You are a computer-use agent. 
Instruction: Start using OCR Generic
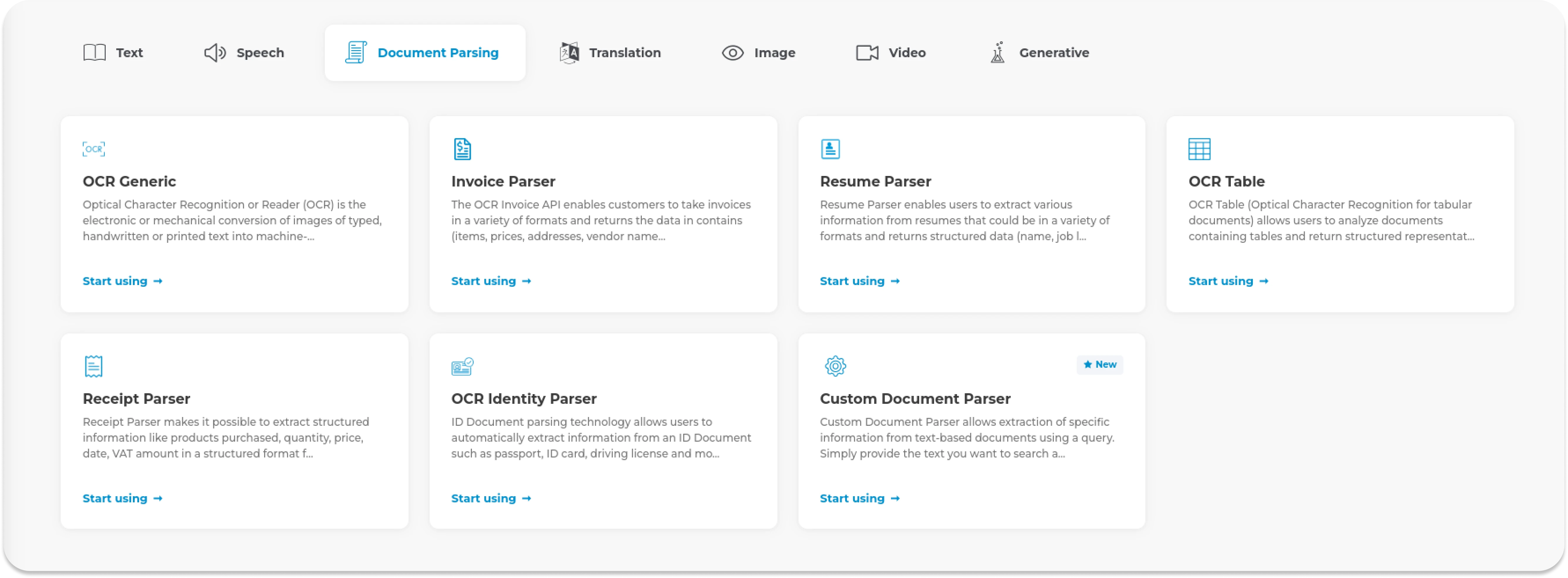click(122, 280)
